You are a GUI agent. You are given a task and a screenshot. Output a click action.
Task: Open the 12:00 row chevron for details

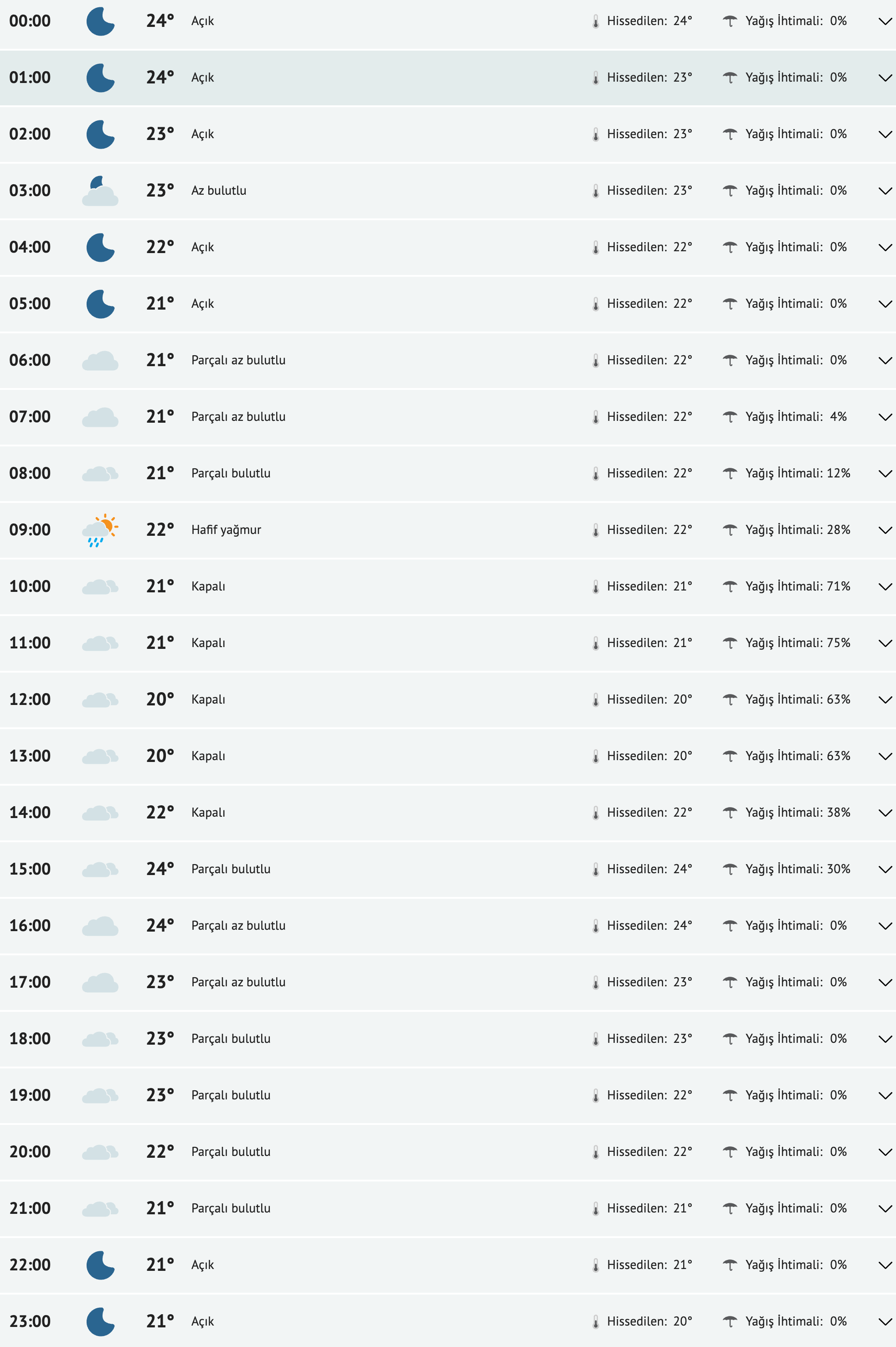885,700
